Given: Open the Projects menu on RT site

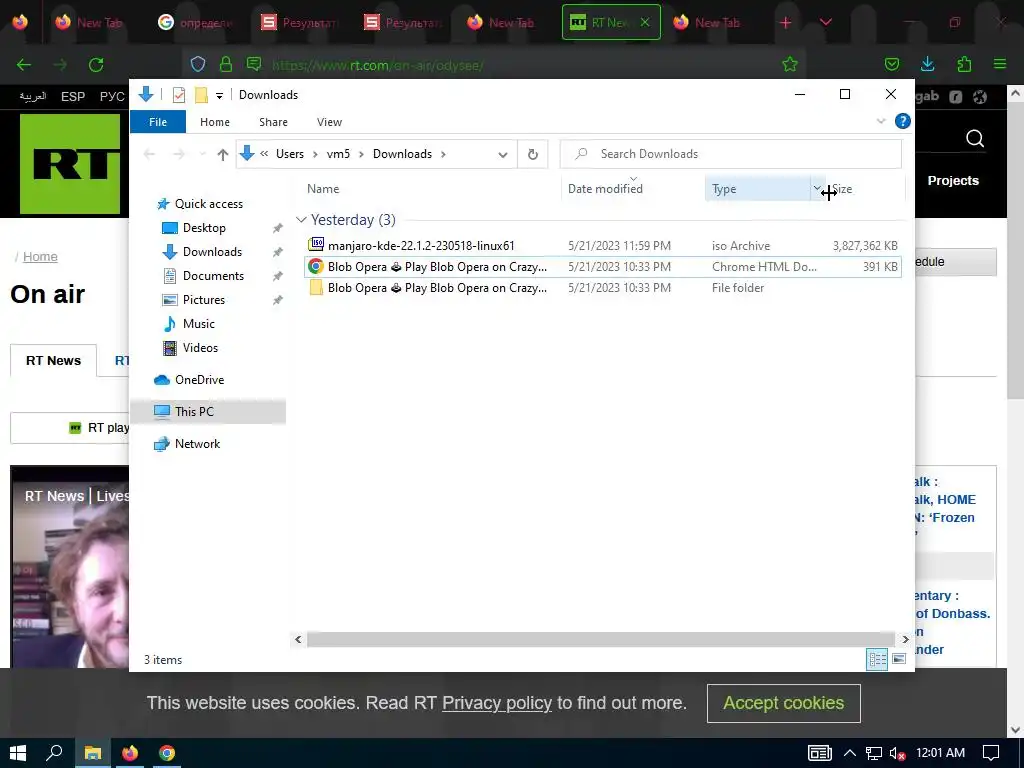Looking at the screenshot, I should pos(953,181).
